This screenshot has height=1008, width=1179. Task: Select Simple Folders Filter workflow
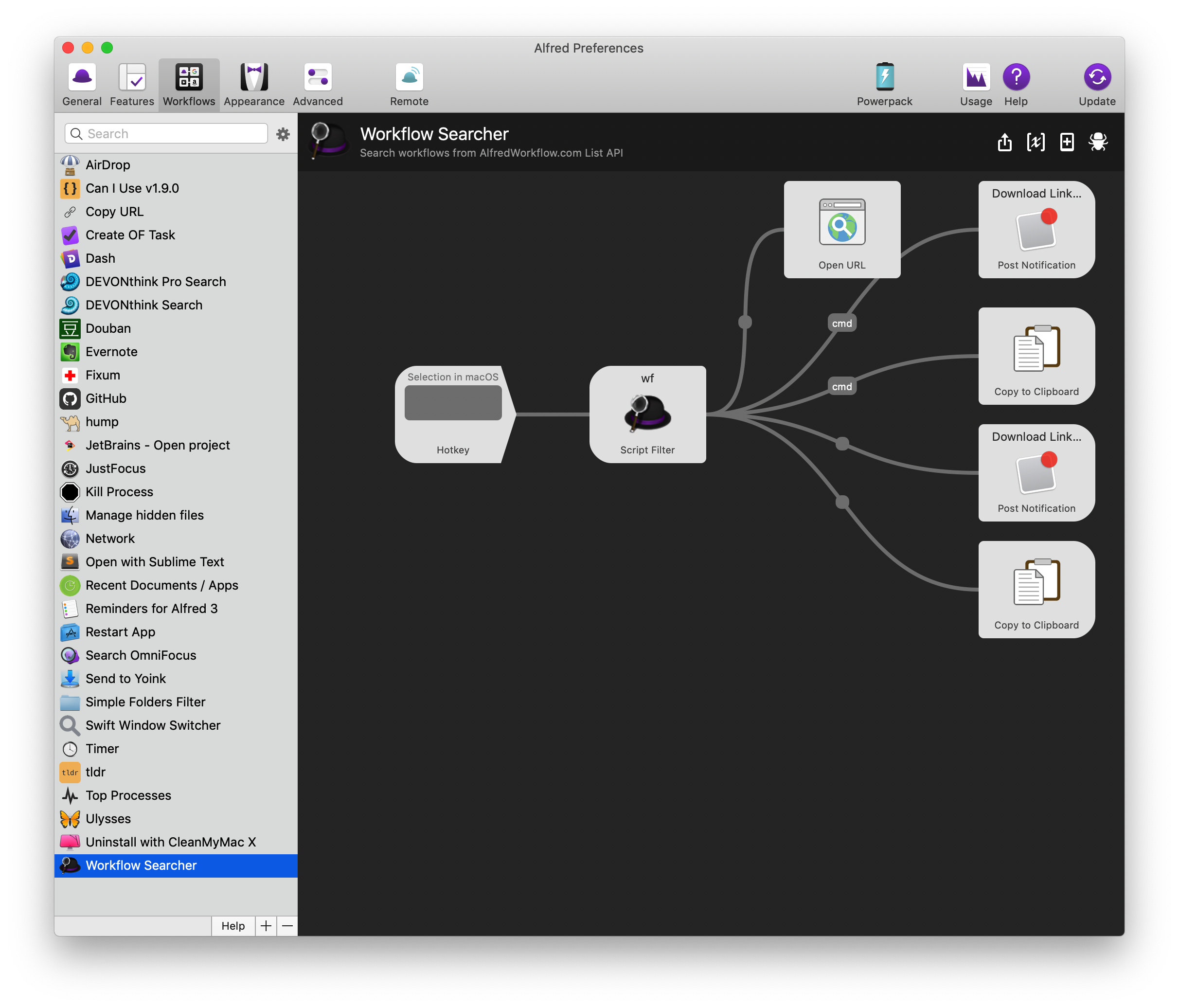pos(176,701)
